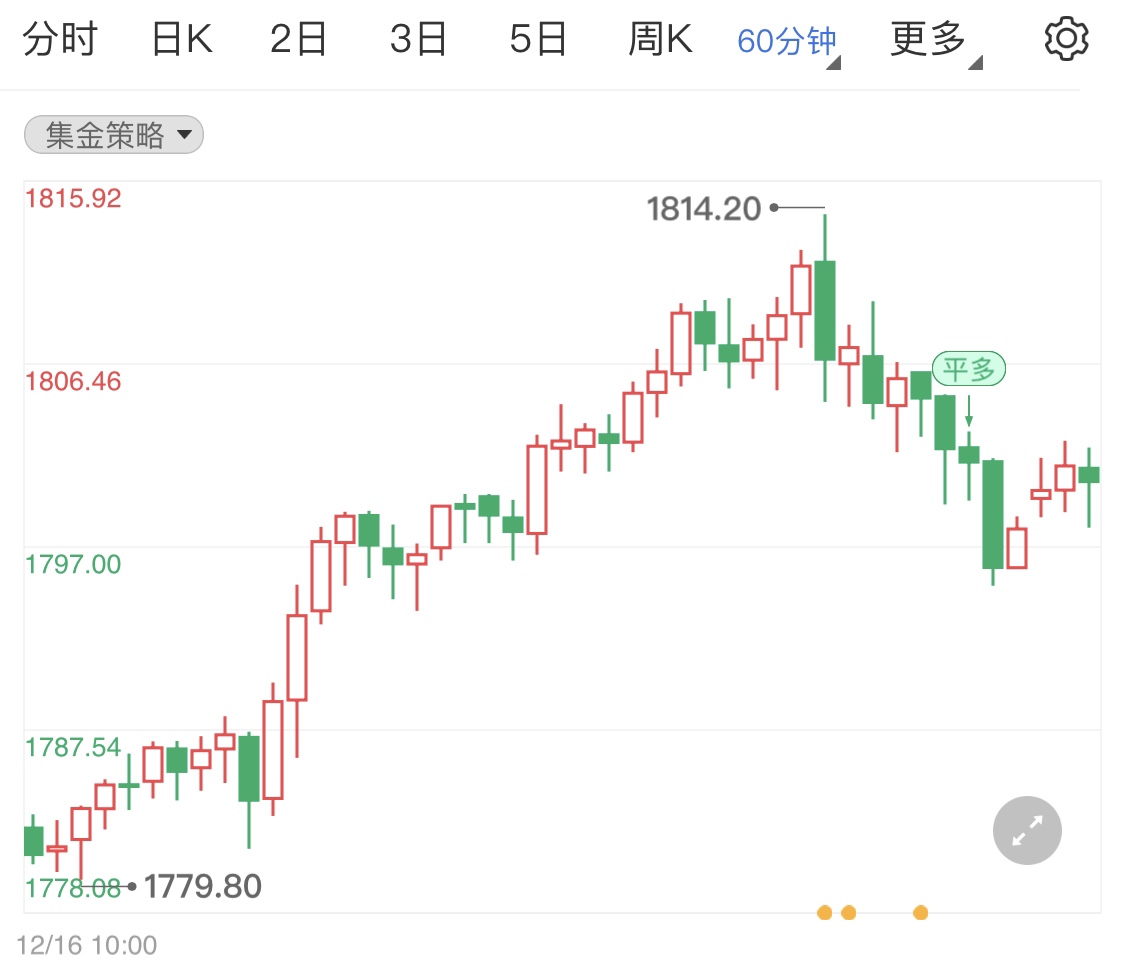
Task: Click the fullscreen expand icon
Action: pyautogui.click(x=1026, y=830)
